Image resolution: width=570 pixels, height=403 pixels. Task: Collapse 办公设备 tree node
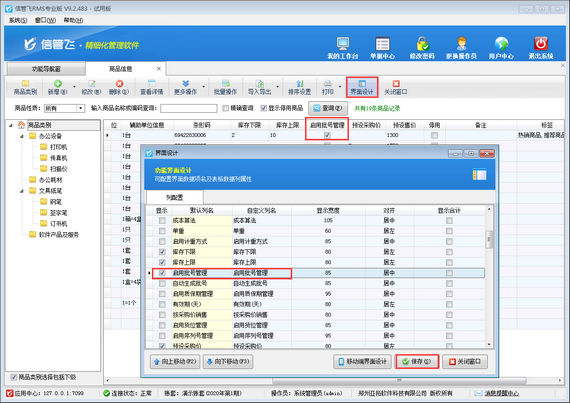[22, 136]
